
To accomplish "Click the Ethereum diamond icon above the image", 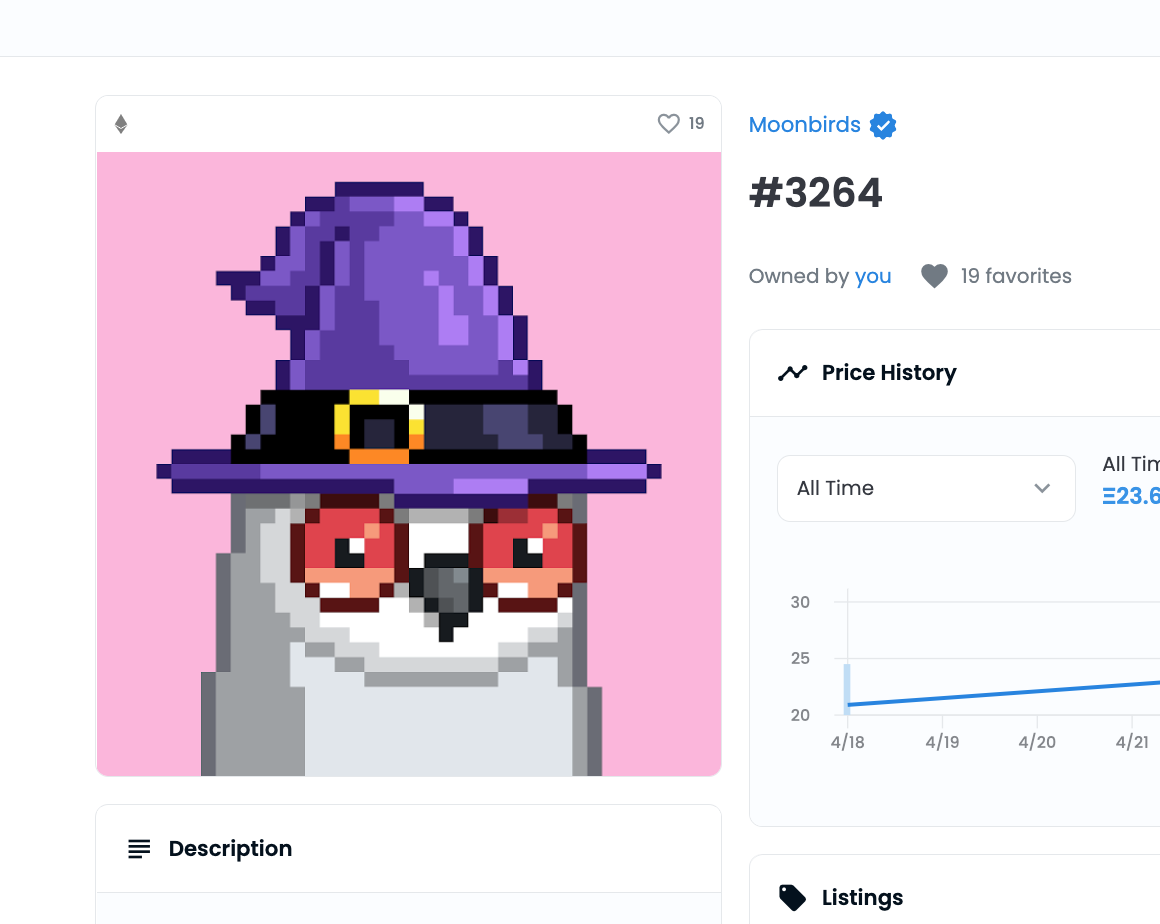I will point(121,124).
